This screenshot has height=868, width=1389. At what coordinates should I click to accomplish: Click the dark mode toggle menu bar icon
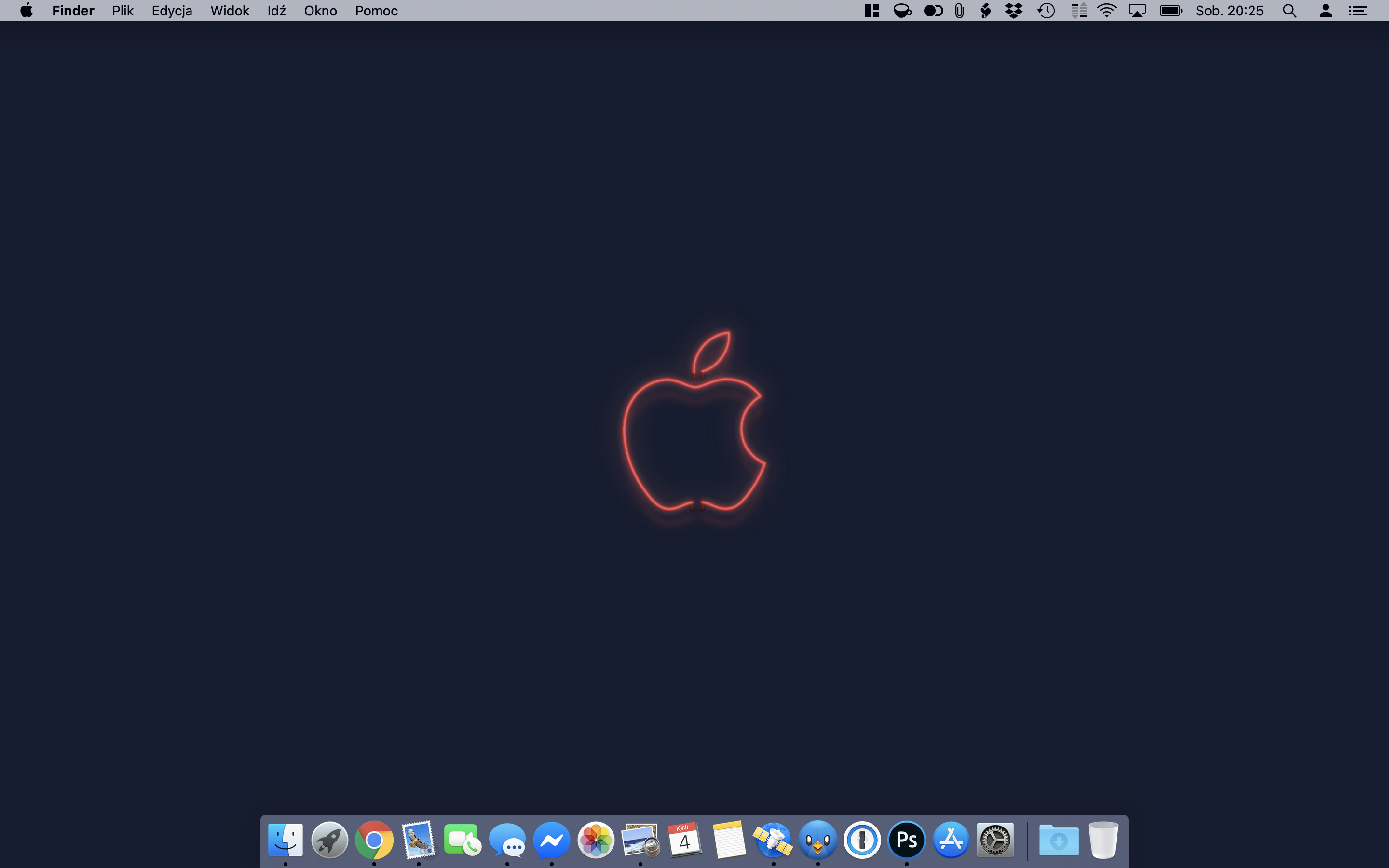(933, 10)
